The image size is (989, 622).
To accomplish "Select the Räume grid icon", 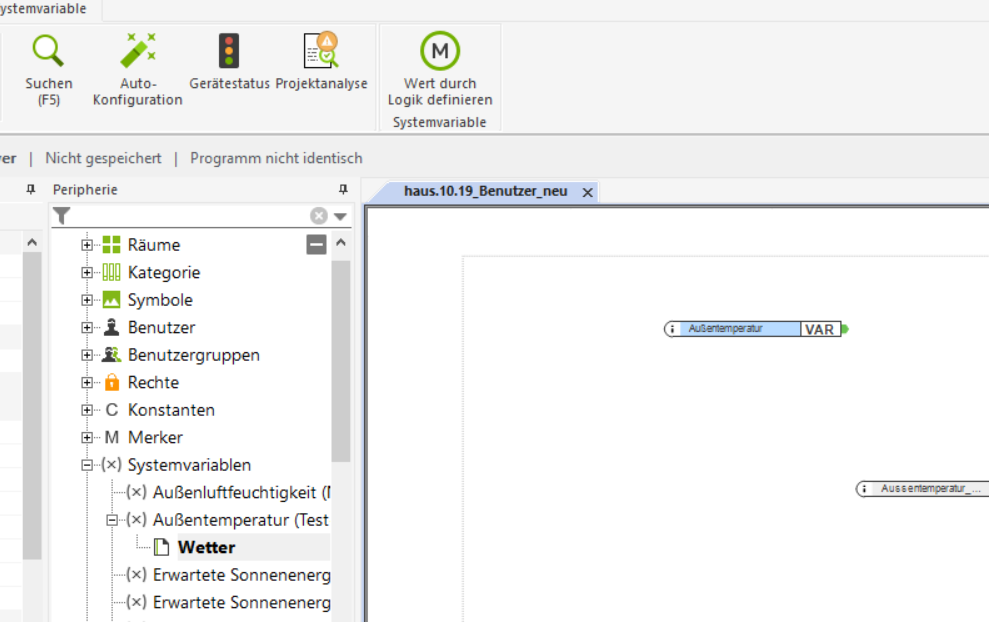I will pyautogui.click(x=111, y=244).
